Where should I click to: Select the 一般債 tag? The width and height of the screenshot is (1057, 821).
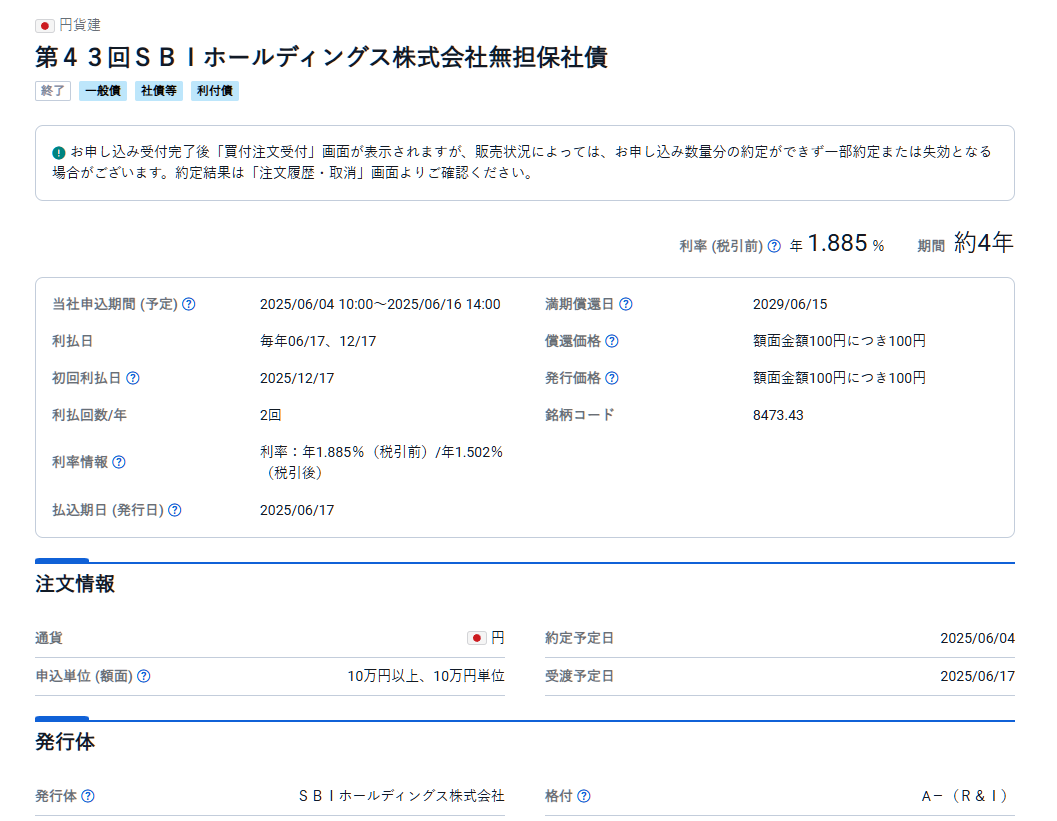(x=102, y=91)
